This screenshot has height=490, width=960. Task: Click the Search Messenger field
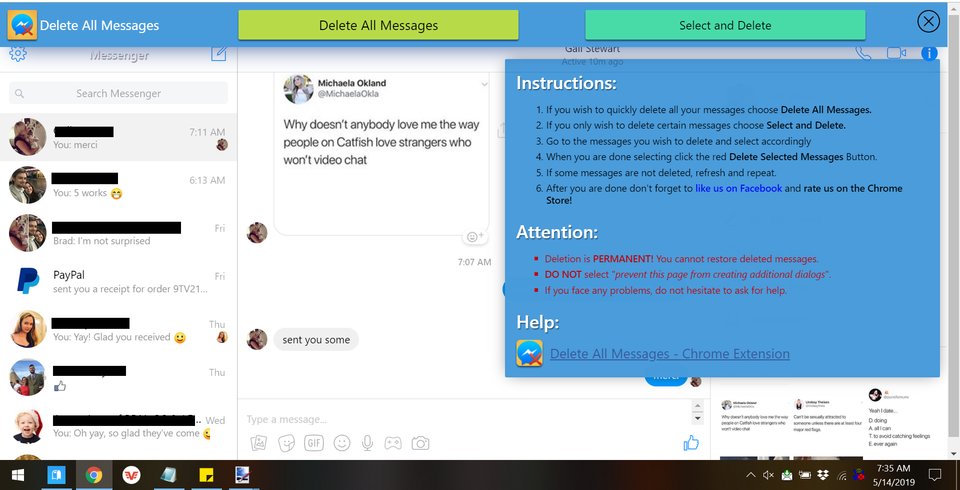pos(118,93)
